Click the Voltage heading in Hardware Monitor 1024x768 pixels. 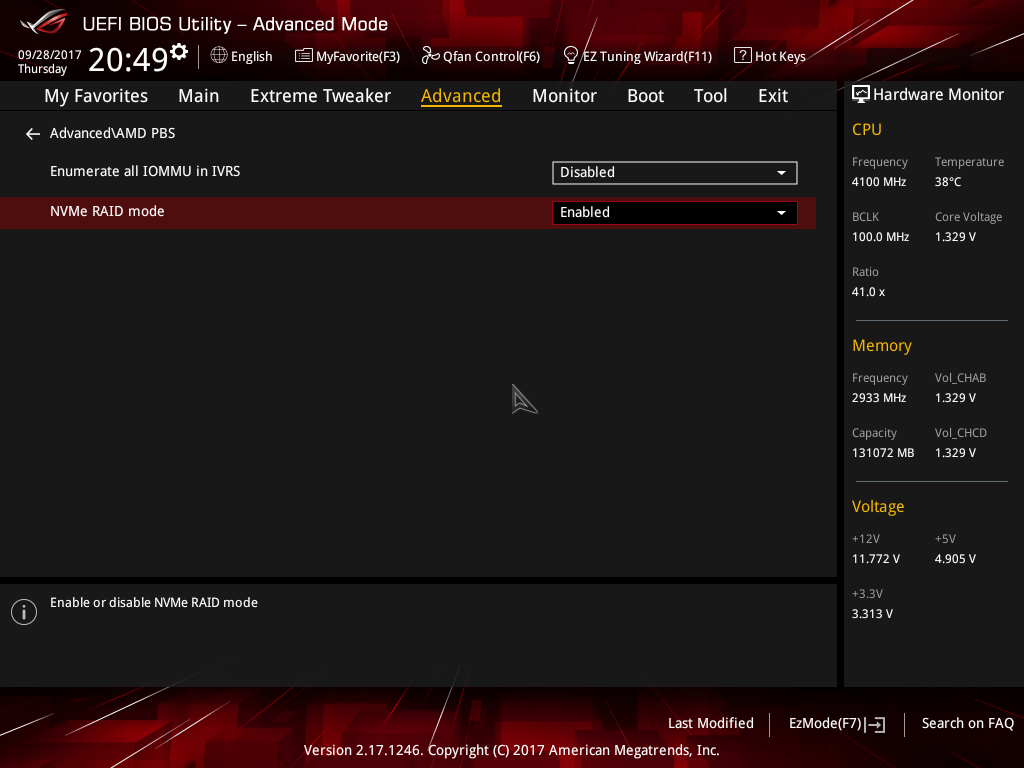point(878,507)
